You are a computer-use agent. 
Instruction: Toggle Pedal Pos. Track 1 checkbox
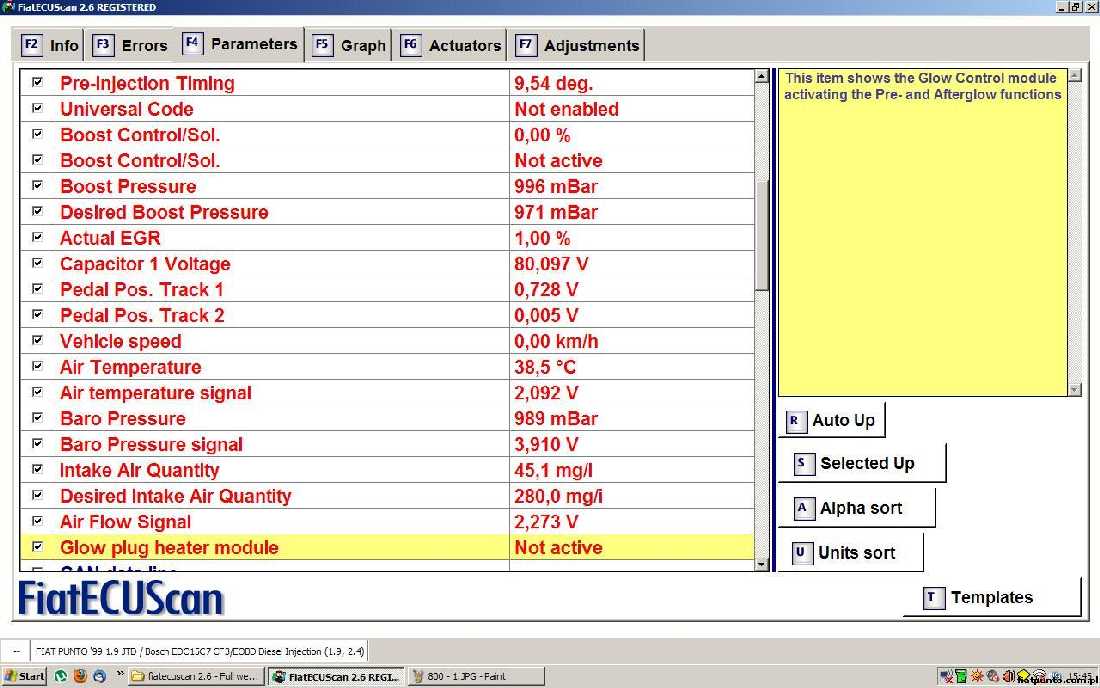click(x=38, y=288)
